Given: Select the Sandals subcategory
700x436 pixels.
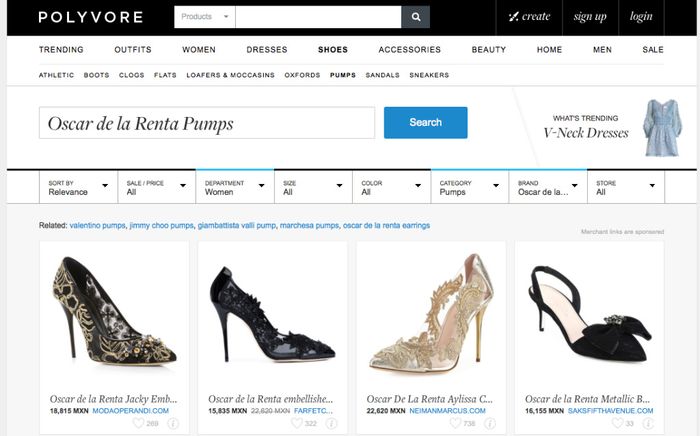Looking at the screenshot, I should (x=383, y=75).
